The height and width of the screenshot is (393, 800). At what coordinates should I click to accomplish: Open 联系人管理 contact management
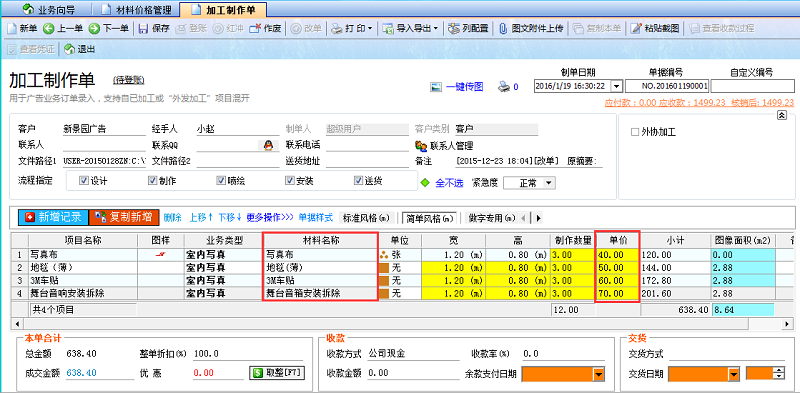pos(444,146)
